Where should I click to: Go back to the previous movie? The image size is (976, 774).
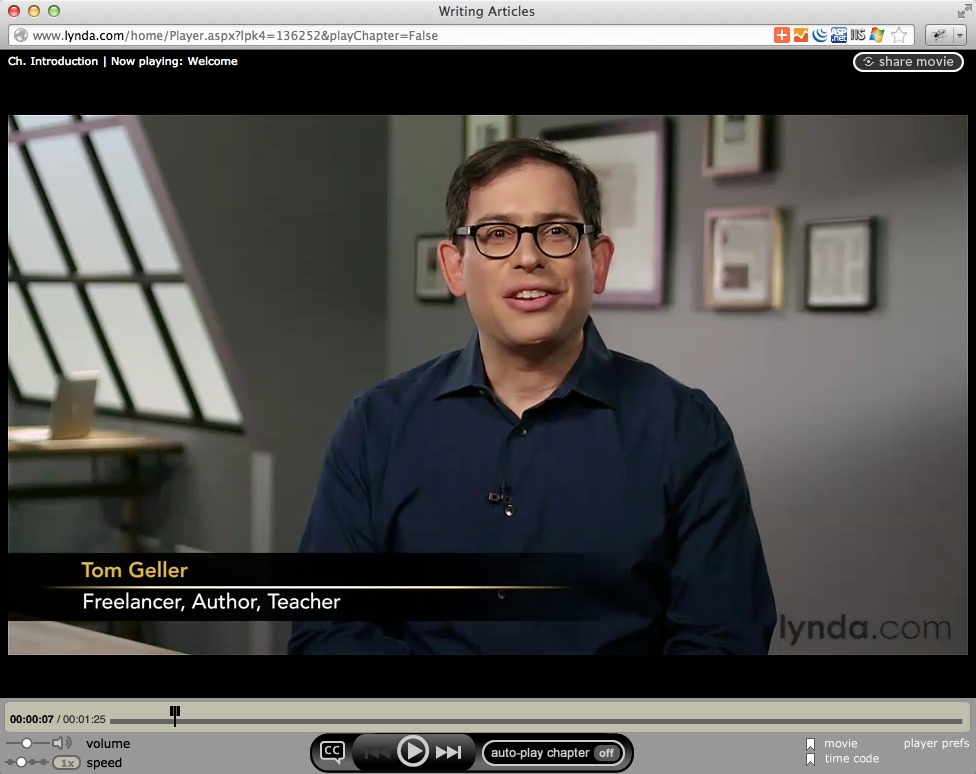(x=377, y=753)
